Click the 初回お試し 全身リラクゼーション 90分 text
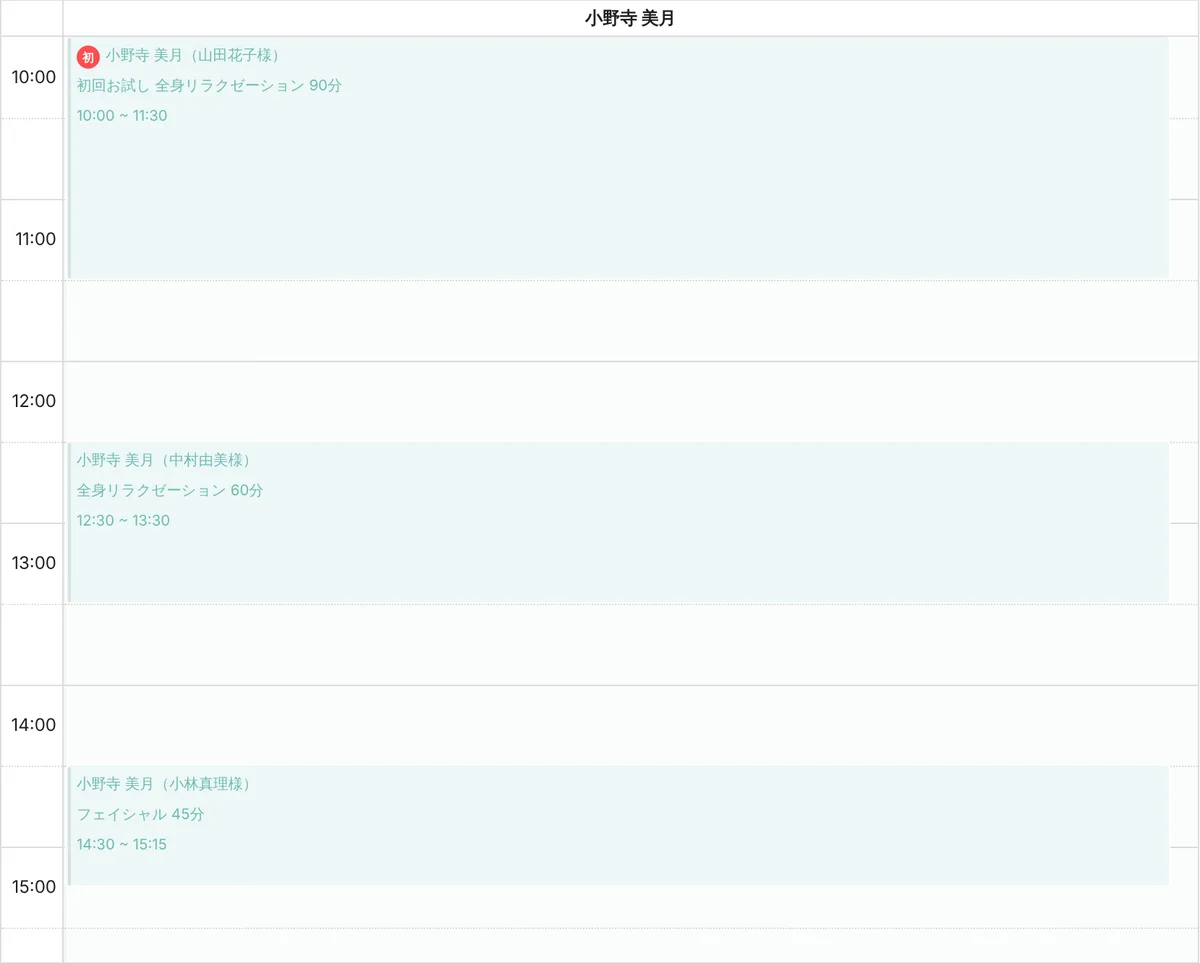 click(209, 86)
